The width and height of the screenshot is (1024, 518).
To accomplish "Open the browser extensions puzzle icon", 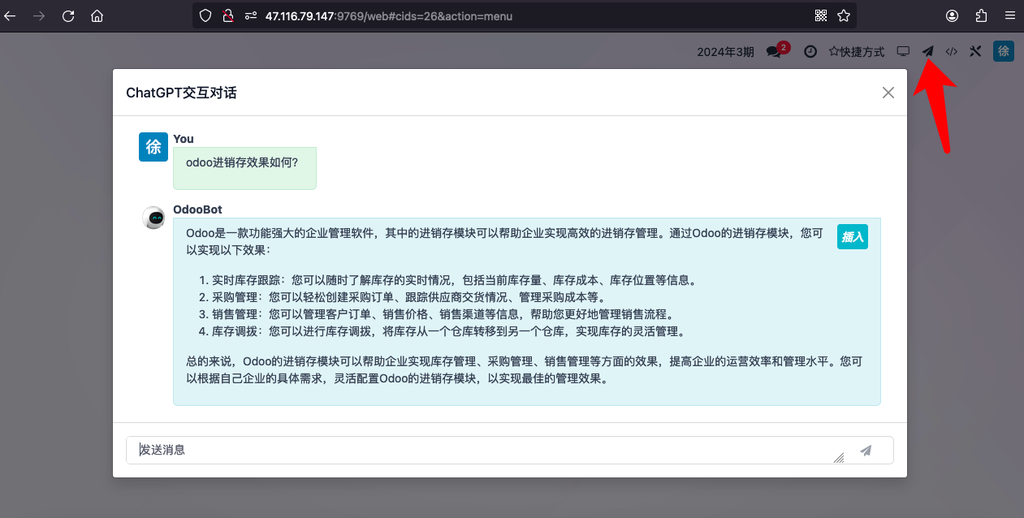I will coord(981,16).
